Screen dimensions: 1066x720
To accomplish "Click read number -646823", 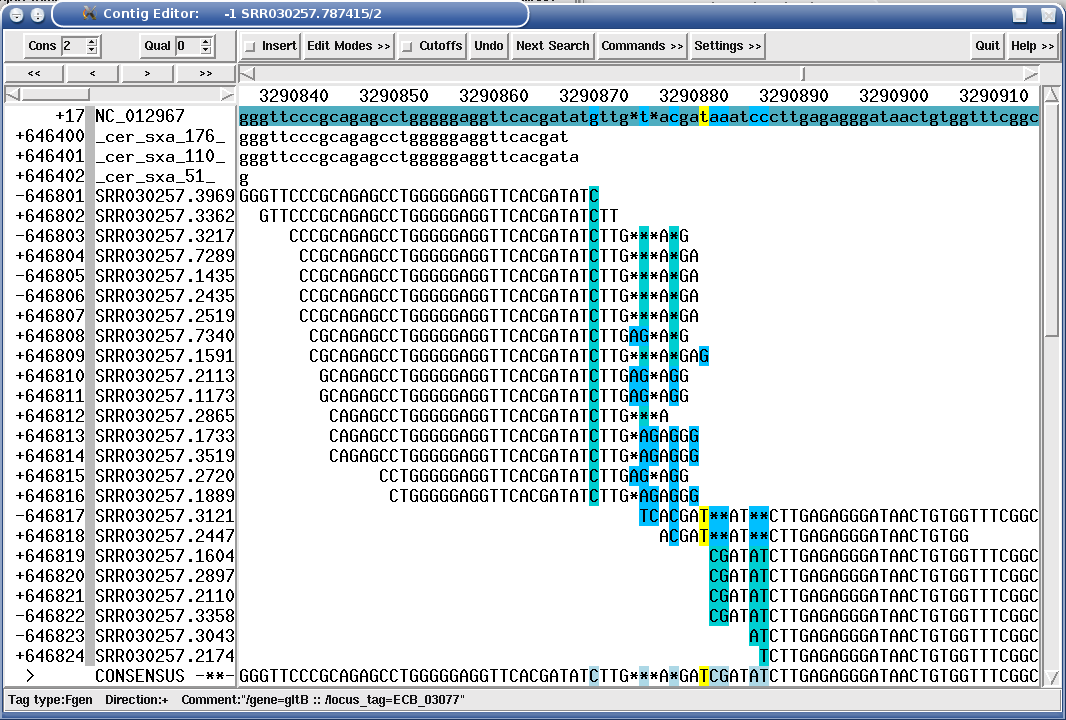I will pyautogui.click(x=50, y=636).
